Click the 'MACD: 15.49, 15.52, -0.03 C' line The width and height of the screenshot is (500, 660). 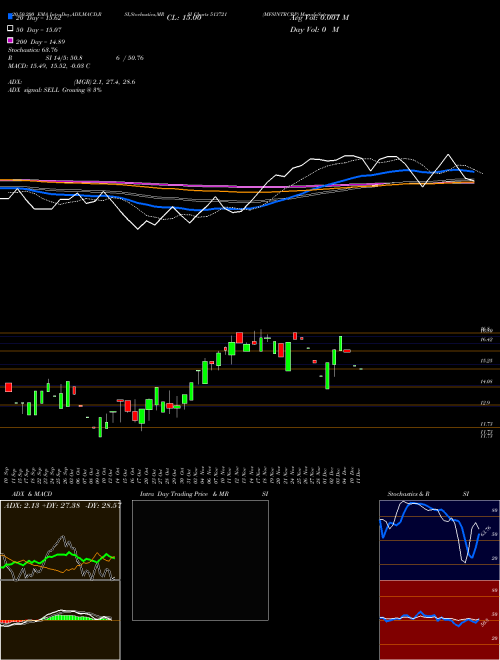coord(49,66)
